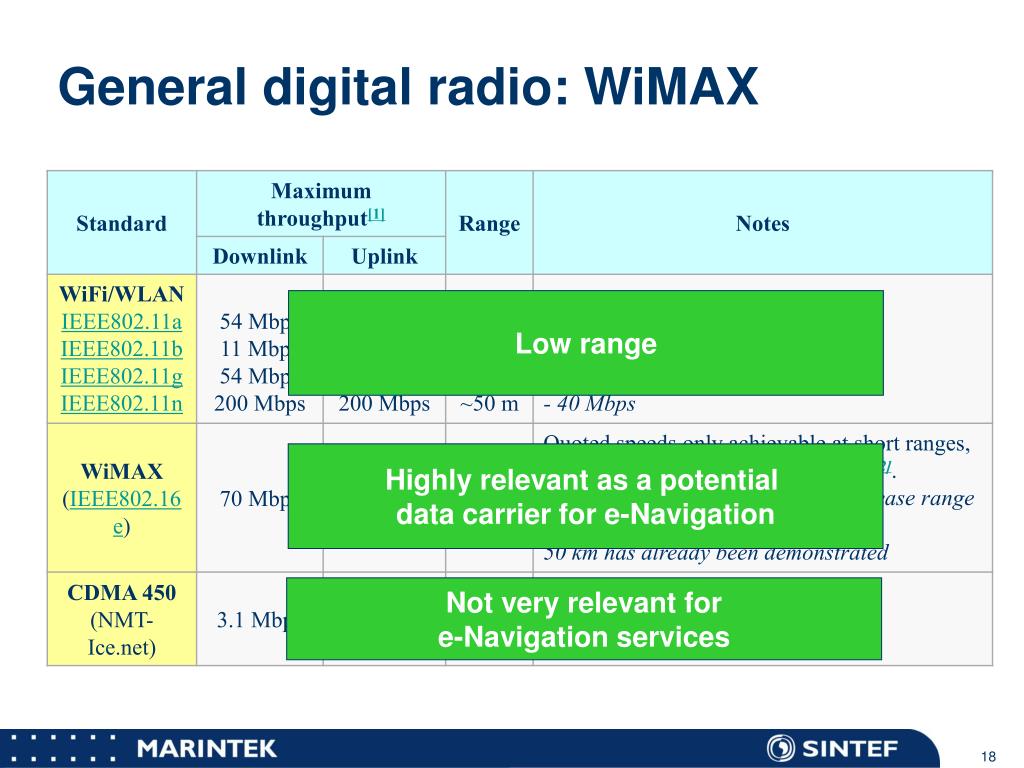The width and height of the screenshot is (1024, 768).
Task: Open the IEEE802.11a link
Action: (x=121, y=322)
